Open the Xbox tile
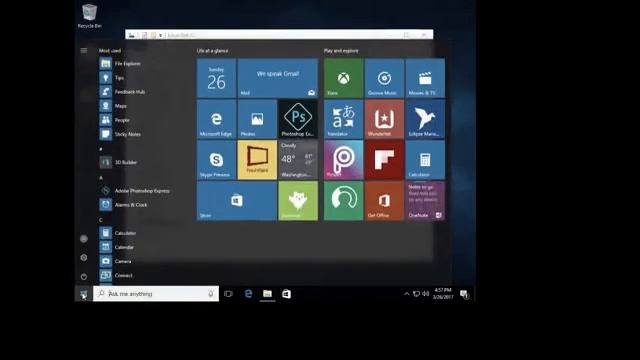Image resolution: width=640 pixels, height=360 pixels. [x=343, y=78]
